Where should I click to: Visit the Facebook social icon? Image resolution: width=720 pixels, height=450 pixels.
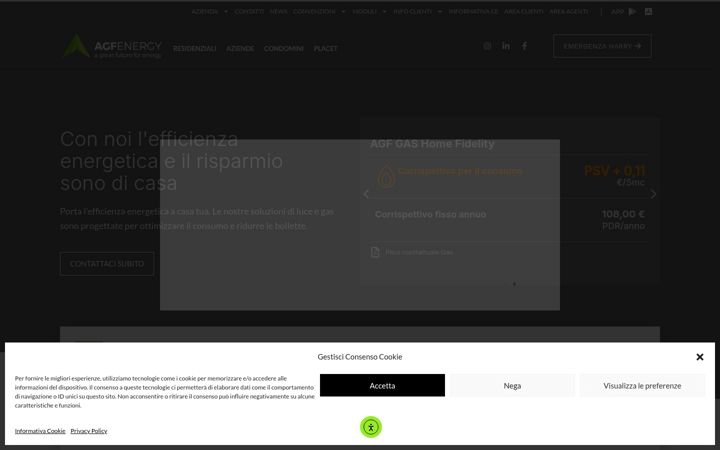coord(524,46)
